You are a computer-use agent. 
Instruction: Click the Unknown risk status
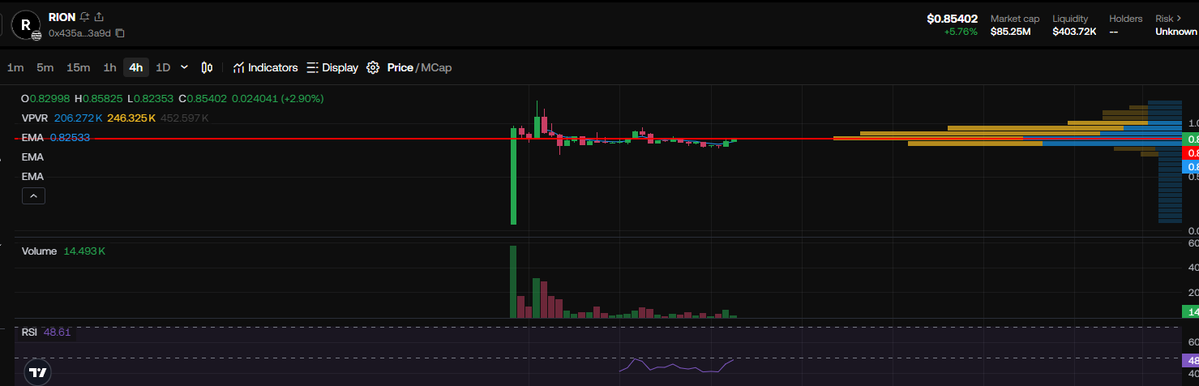click(x=1176, y=32)
